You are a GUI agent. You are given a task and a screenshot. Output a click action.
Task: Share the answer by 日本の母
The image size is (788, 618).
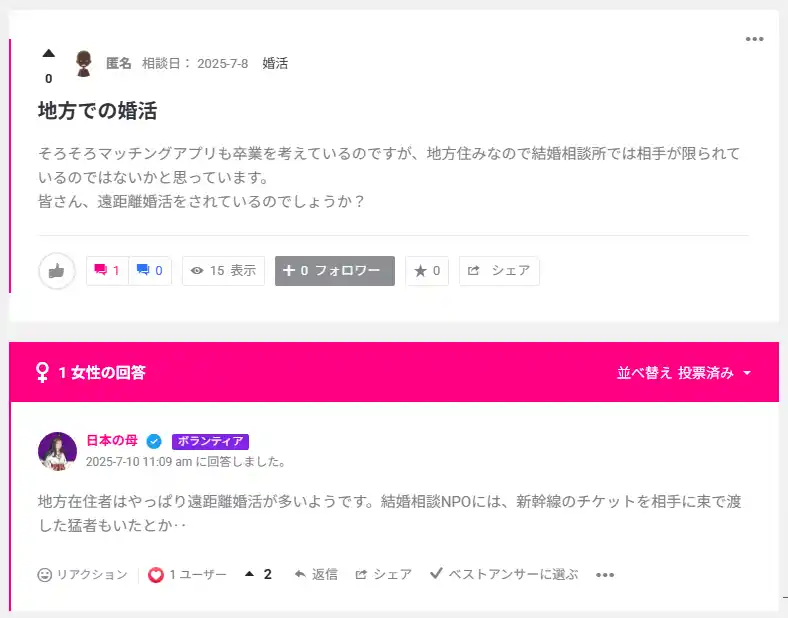coord(384,575)
